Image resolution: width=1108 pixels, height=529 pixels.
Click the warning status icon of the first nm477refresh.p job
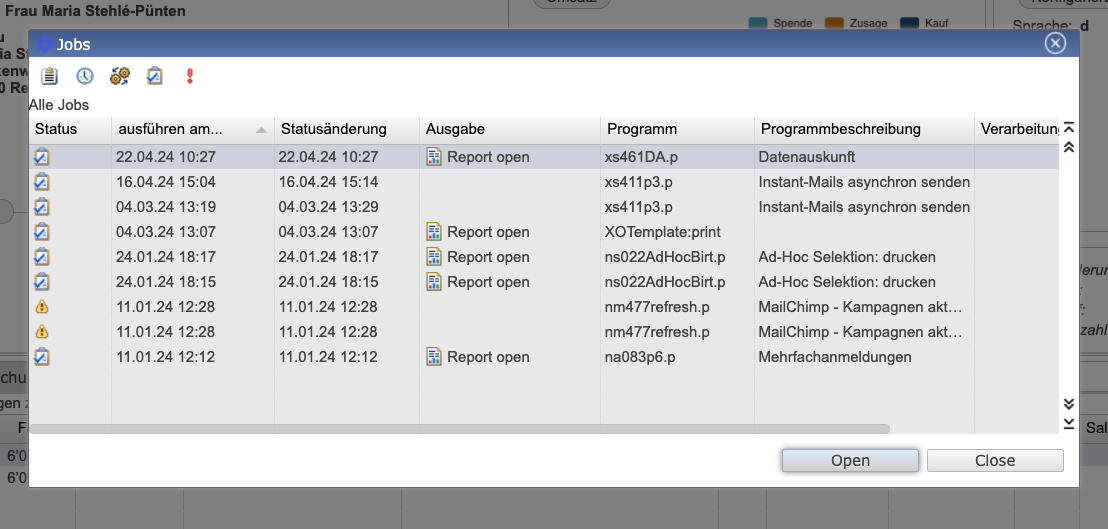(x=42, y=307)
